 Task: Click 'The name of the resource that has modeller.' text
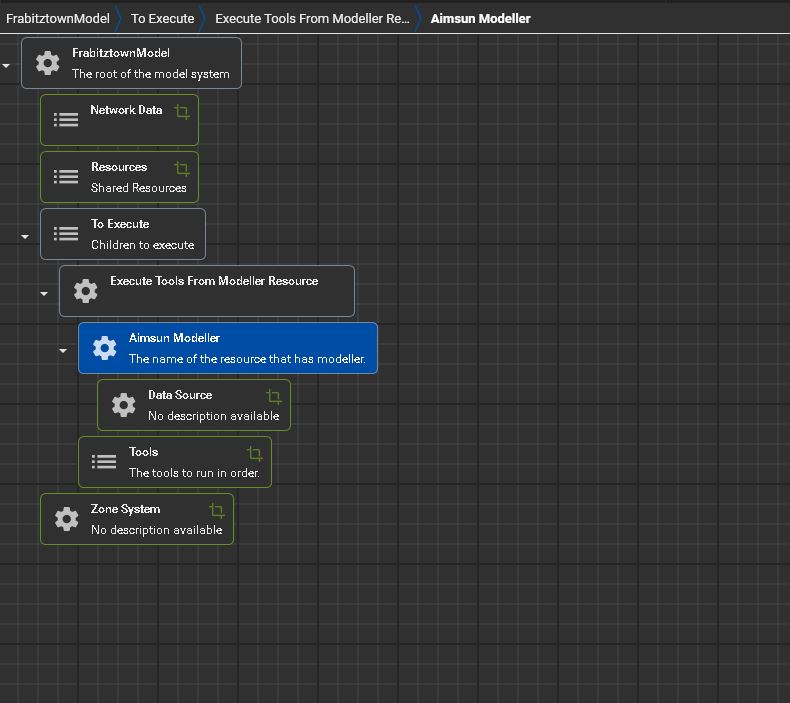(x=247, y=358)
